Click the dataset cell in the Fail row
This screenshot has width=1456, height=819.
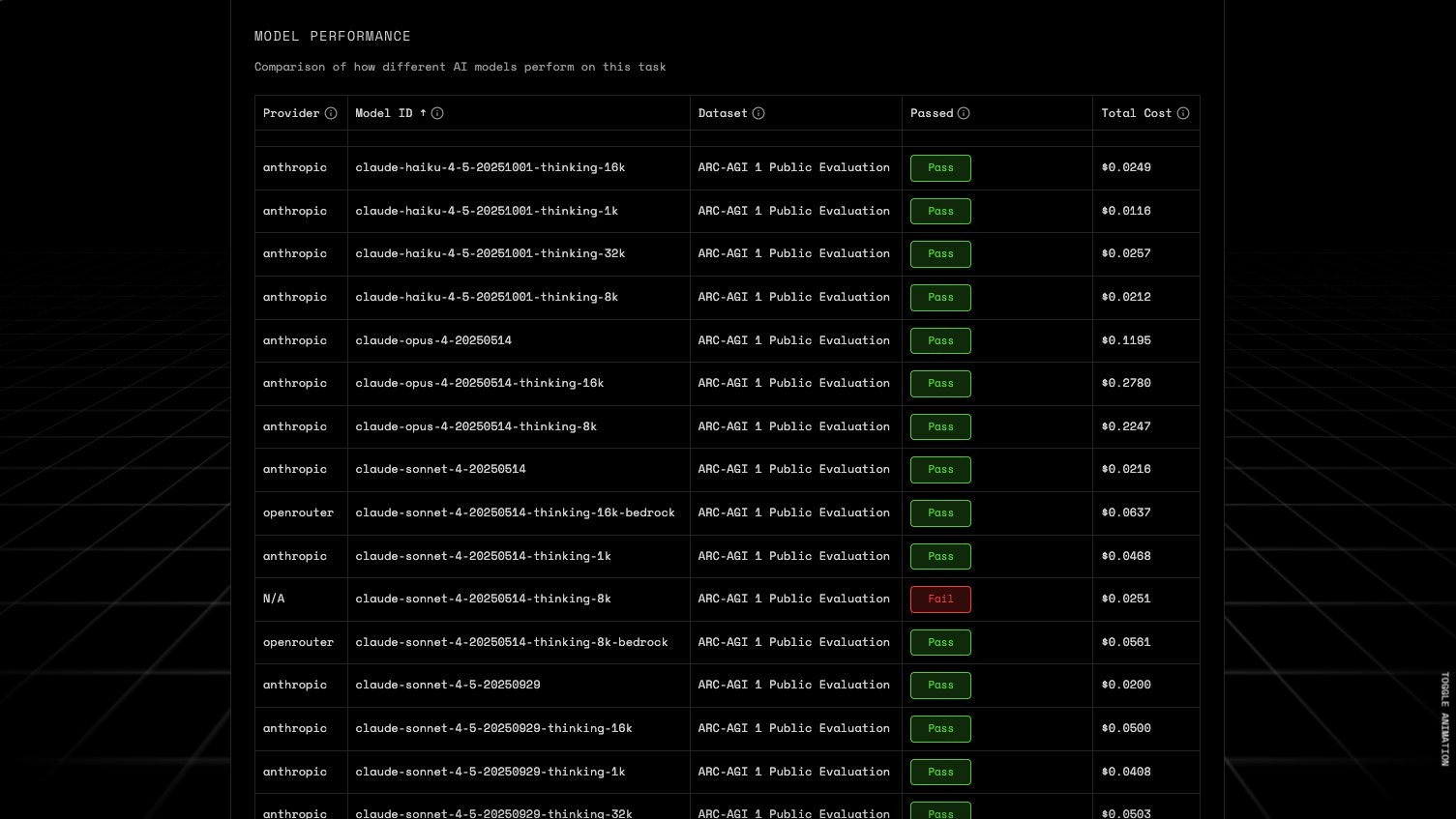pyautogui.click(x=794, y=599)
